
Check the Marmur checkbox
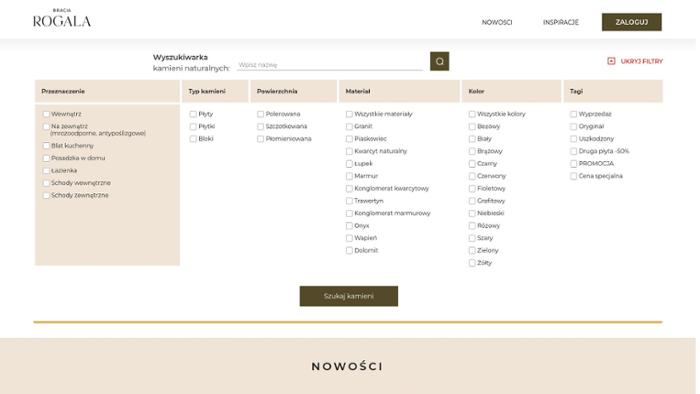pos(349,176)
